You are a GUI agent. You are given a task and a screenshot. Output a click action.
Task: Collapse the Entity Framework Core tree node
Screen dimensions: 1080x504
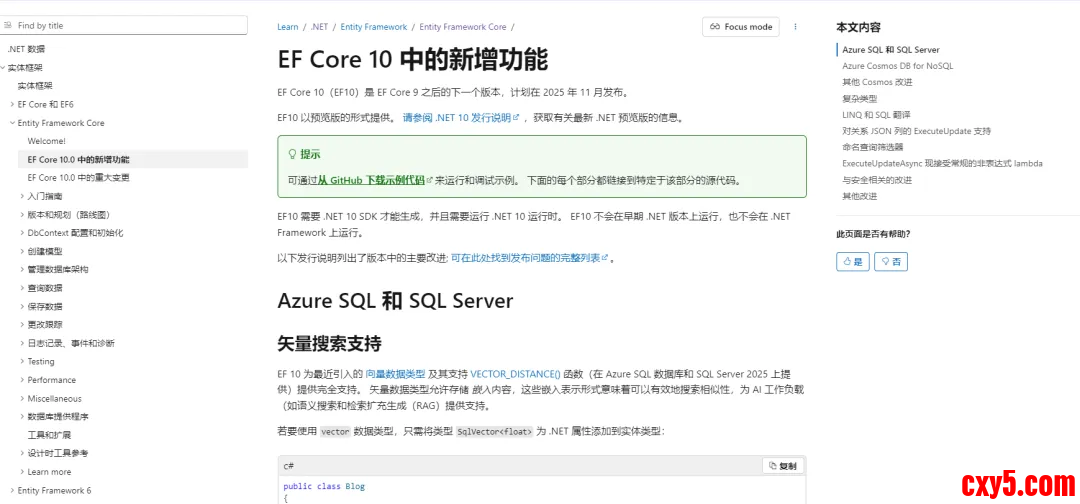click(12, 123)
